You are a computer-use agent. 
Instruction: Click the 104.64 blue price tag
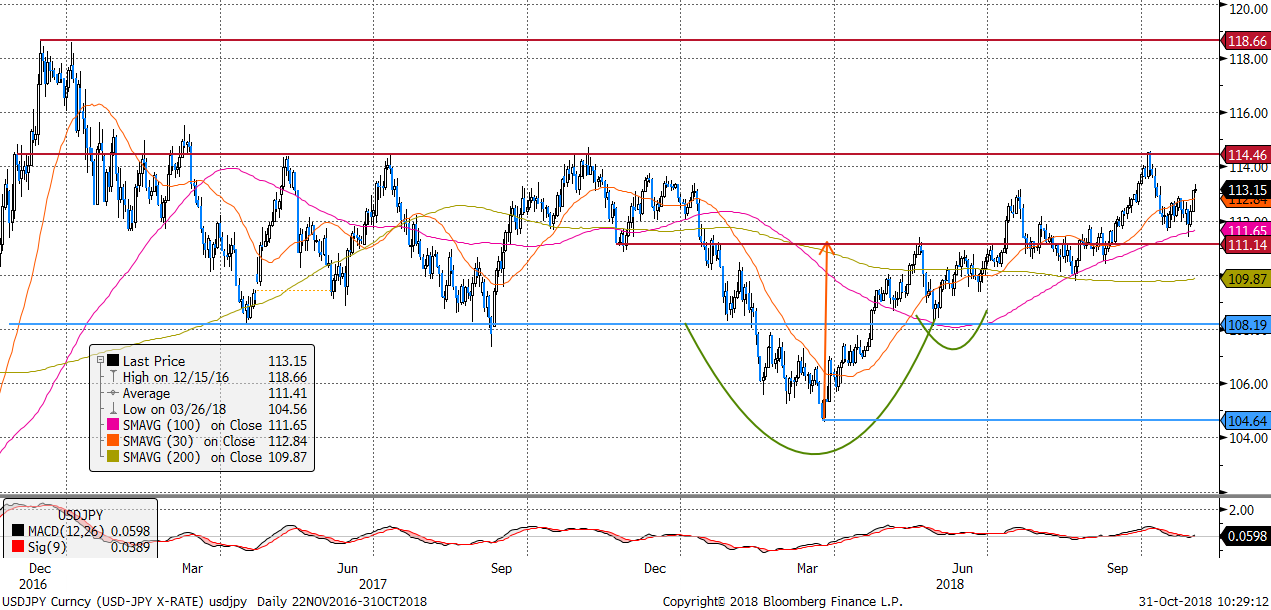click(x=1246, y=420)
